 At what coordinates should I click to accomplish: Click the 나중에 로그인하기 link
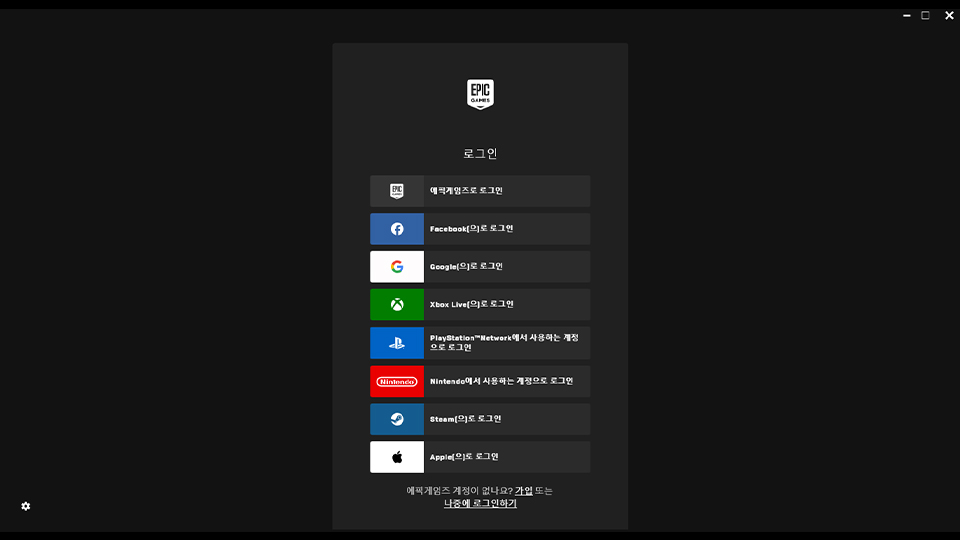(480, 503)
